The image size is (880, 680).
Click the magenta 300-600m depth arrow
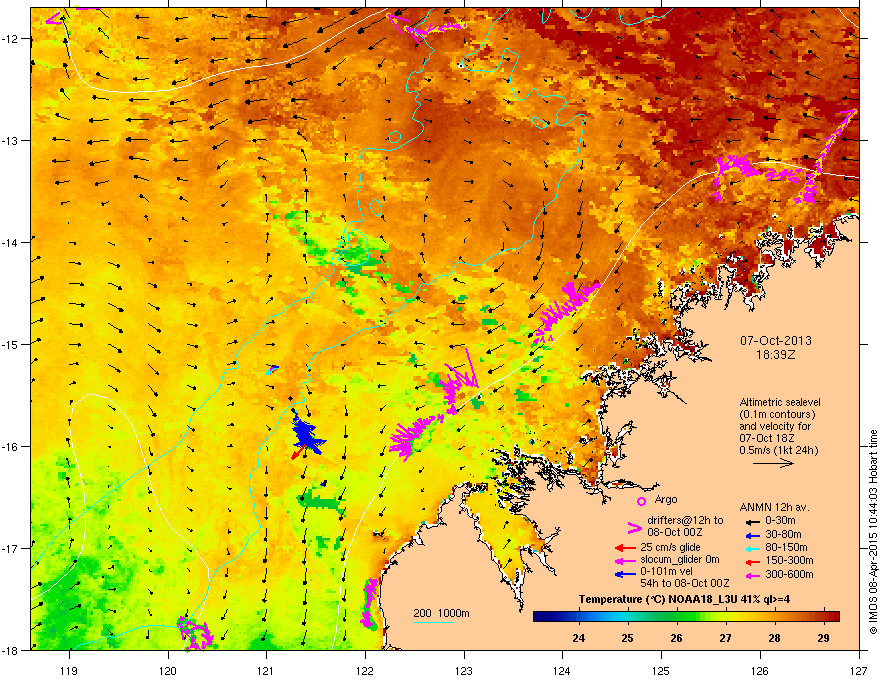pyautogui.click(x=747, y=575)
